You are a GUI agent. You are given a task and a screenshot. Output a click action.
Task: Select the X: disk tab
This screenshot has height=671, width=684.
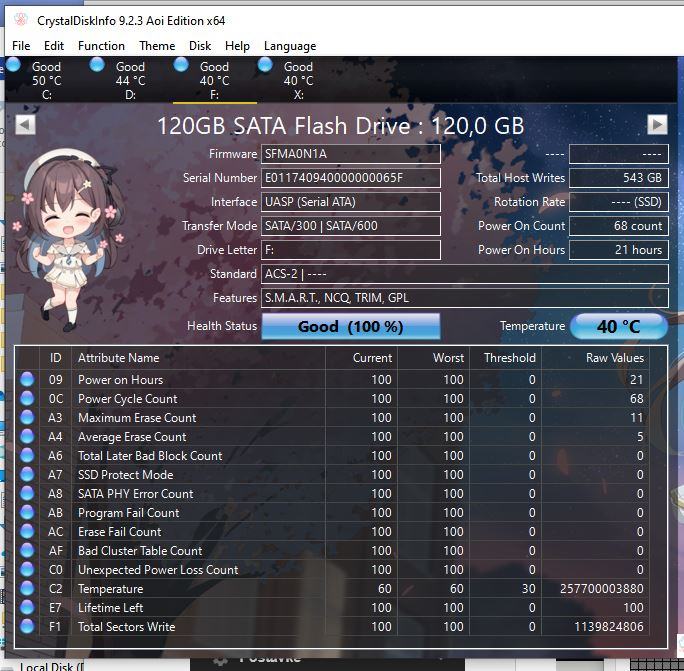point(298,80)
